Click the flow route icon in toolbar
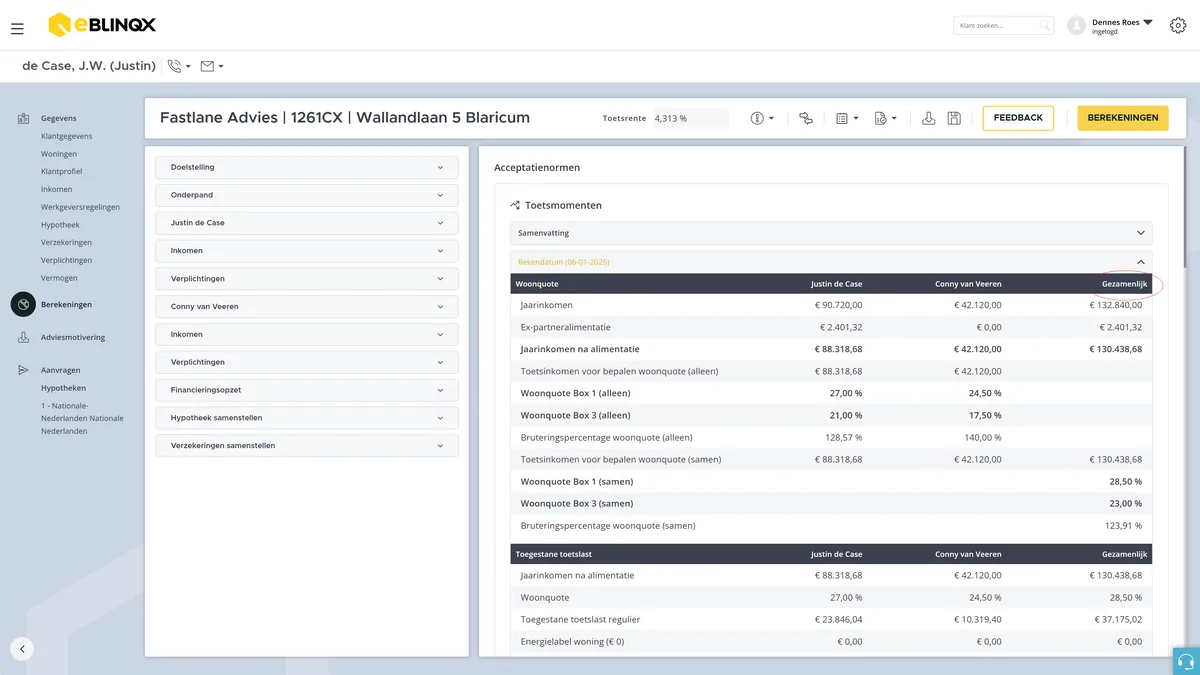 [x=806, y=118]
